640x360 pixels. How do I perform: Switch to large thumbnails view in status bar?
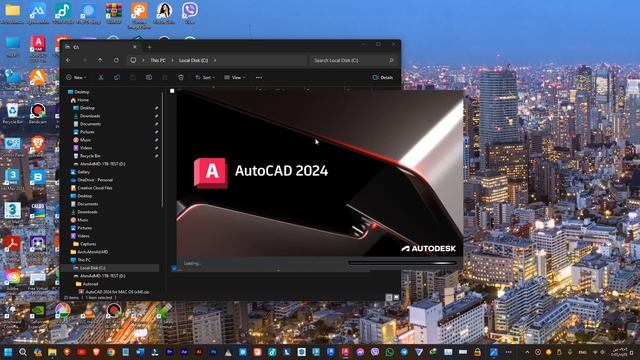pyautogui.click(x=396, y=298)
